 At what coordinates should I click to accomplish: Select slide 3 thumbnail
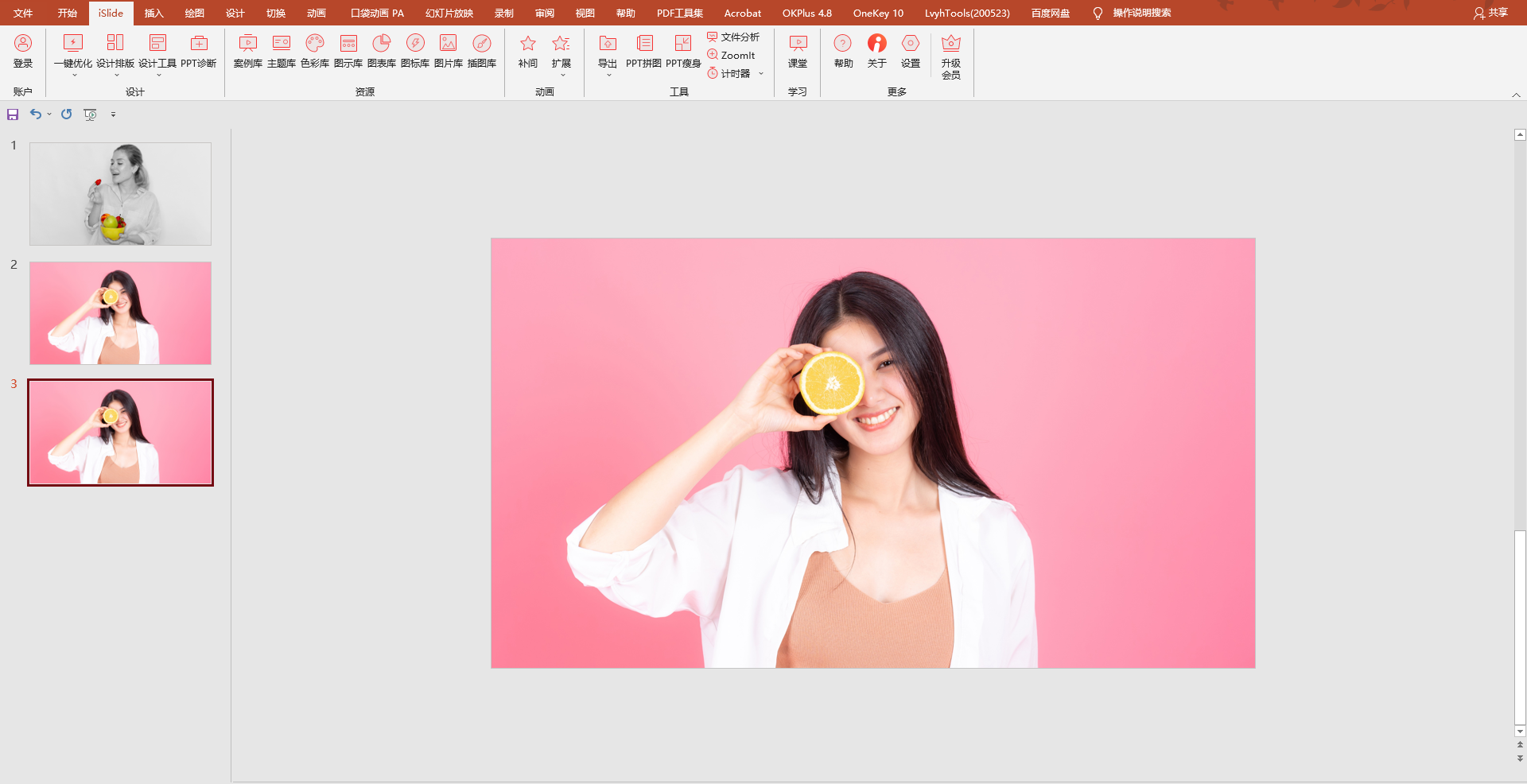point(120,433)
